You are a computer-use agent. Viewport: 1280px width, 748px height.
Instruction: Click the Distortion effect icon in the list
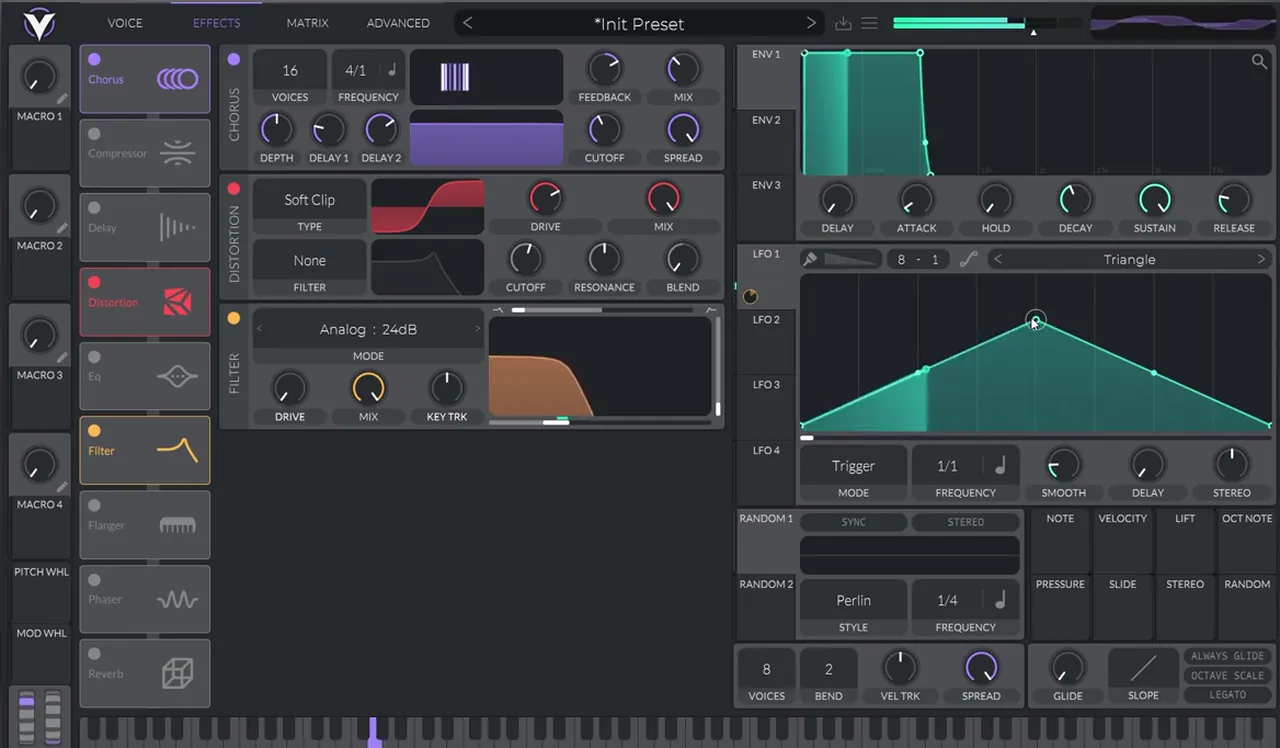coord(177,302)
